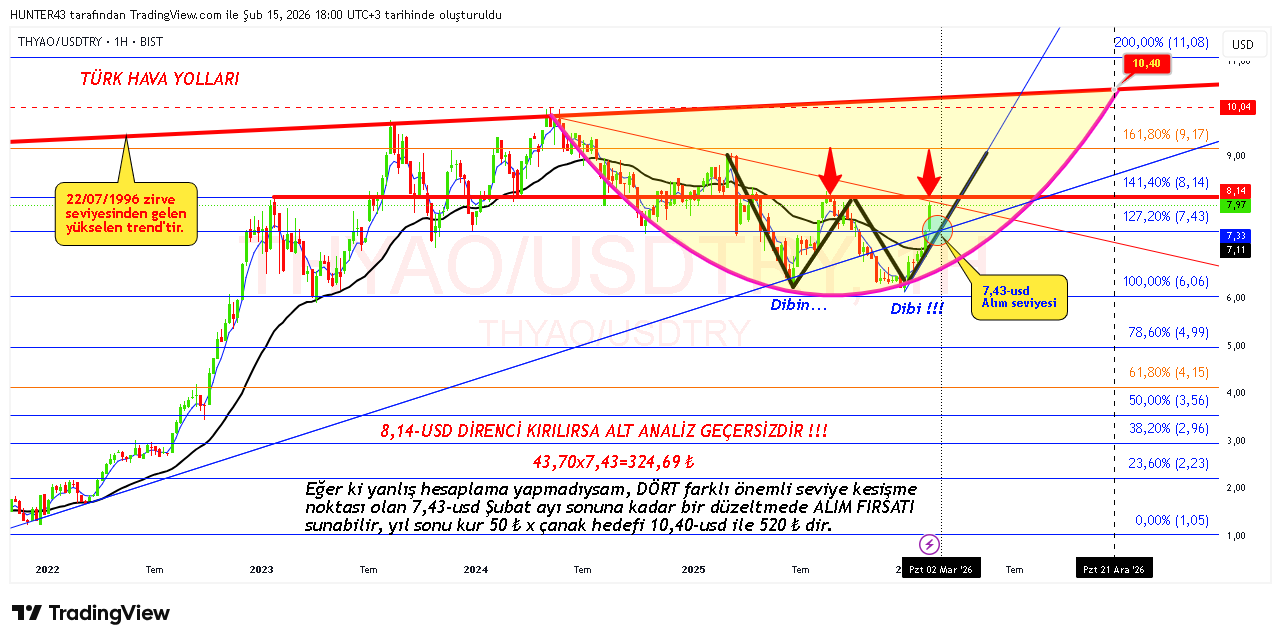The width and height of the screenshot is (1281, 643).
Task: Click the TÜRK HAVA YOLLARI title text
Action: pyautogui.click(x=160, y=79)
